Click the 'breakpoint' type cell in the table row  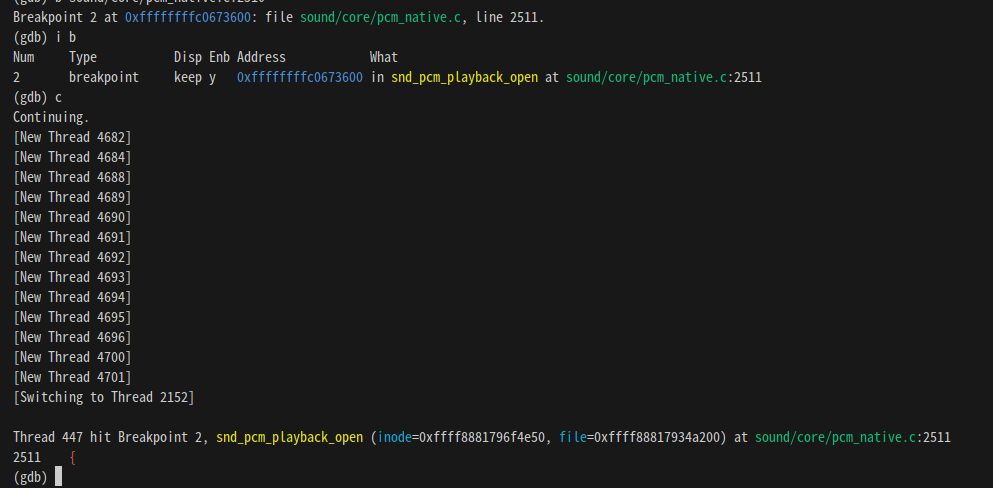104,78
